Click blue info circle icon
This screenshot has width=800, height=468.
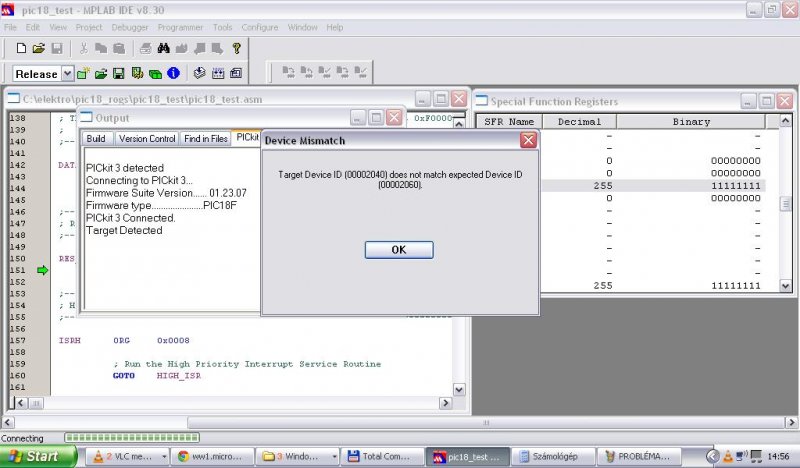point(173,73)
